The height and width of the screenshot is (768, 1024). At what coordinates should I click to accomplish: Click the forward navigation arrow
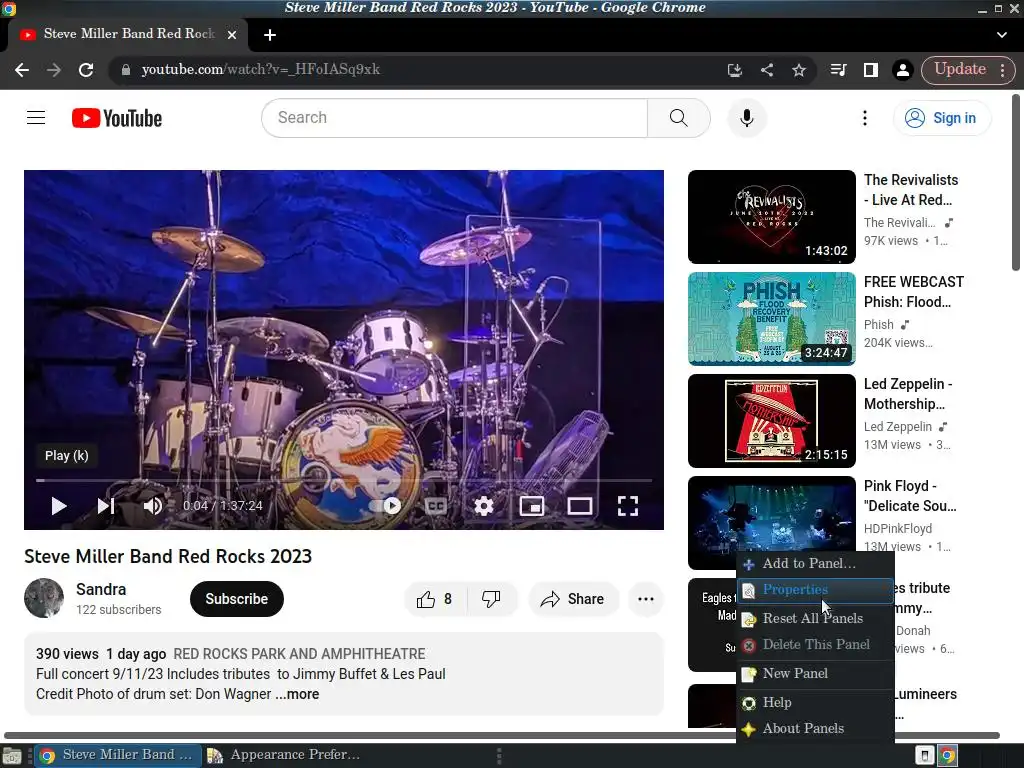(x=54, y=70)
